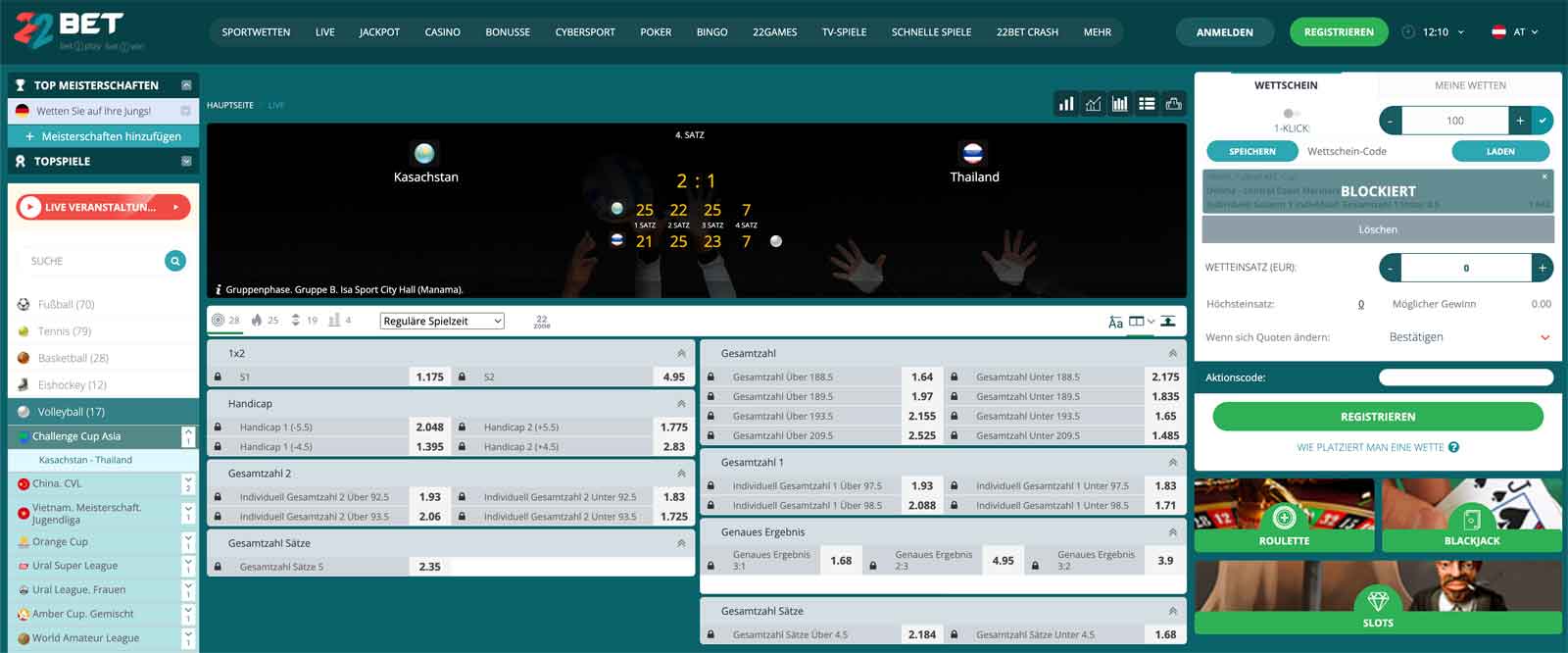Viewport: 1568px width, 653px height.
Task: Increase the 1-click stake with plus
Action: (1520, 121)
